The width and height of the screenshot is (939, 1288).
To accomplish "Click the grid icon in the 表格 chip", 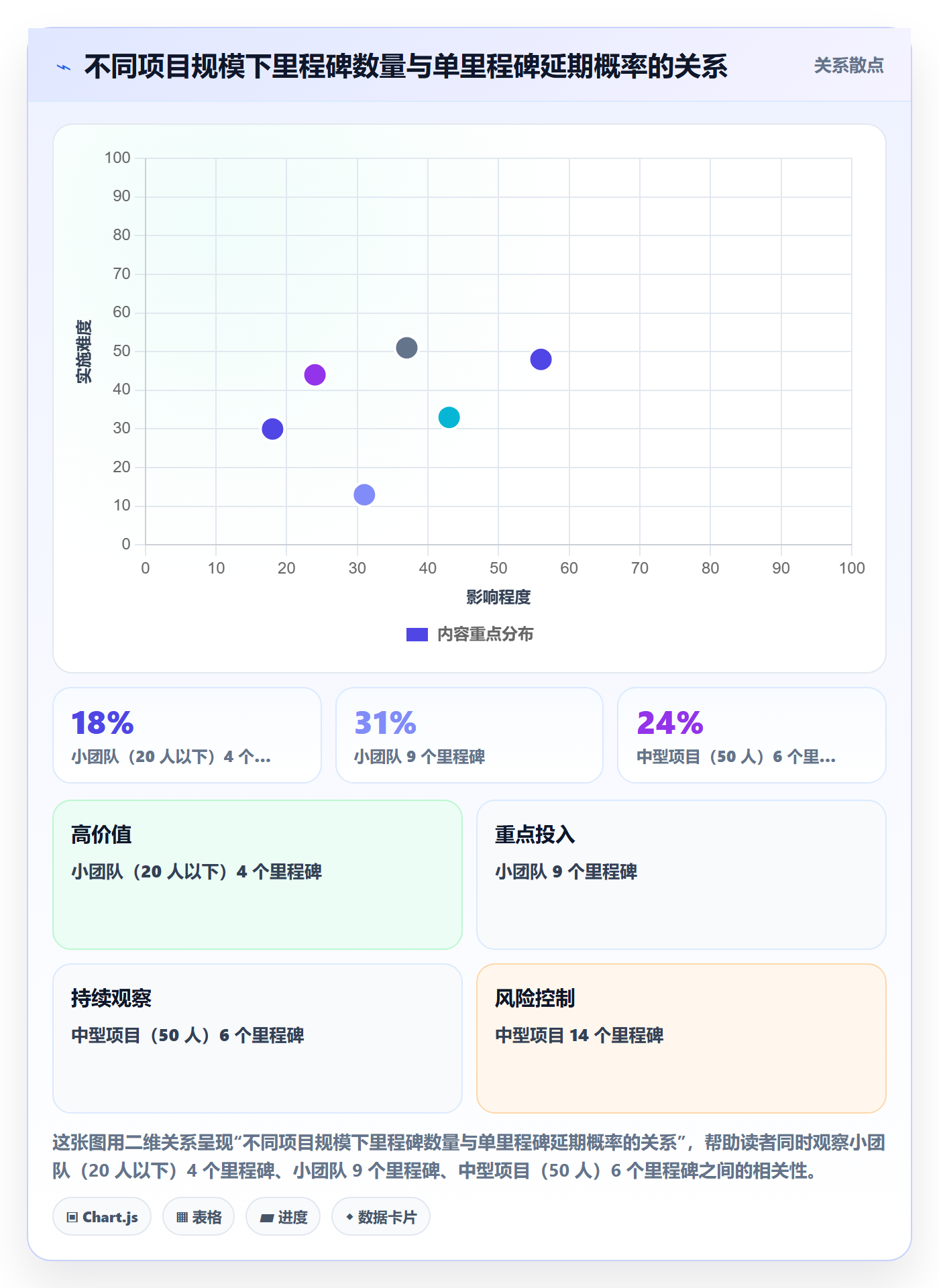I will coord(182,1218).
